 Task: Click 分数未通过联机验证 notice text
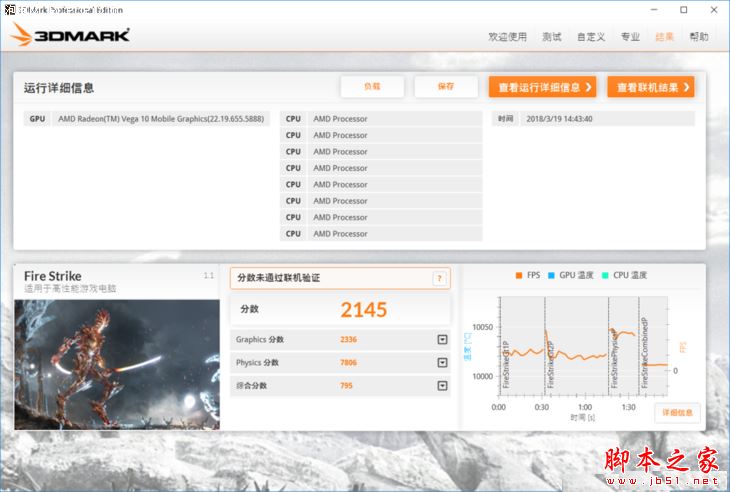[278, 278]
